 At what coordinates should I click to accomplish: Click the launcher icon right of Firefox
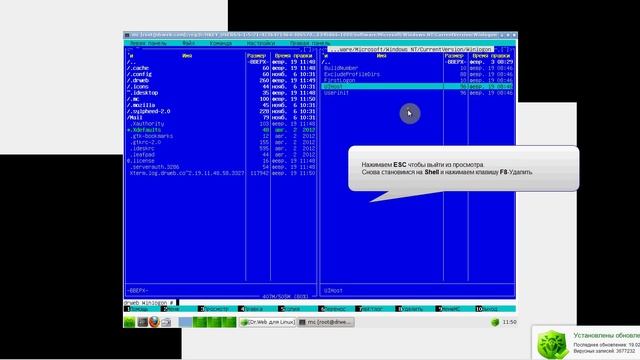pyautogui.click(x=166, y=322)
